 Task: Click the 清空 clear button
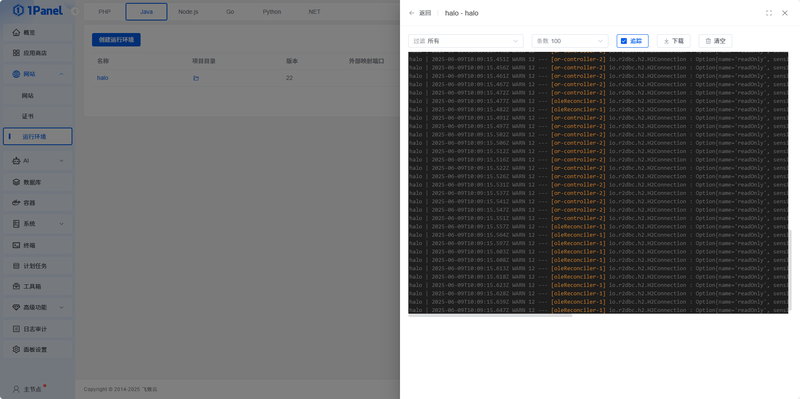[715, 41]
